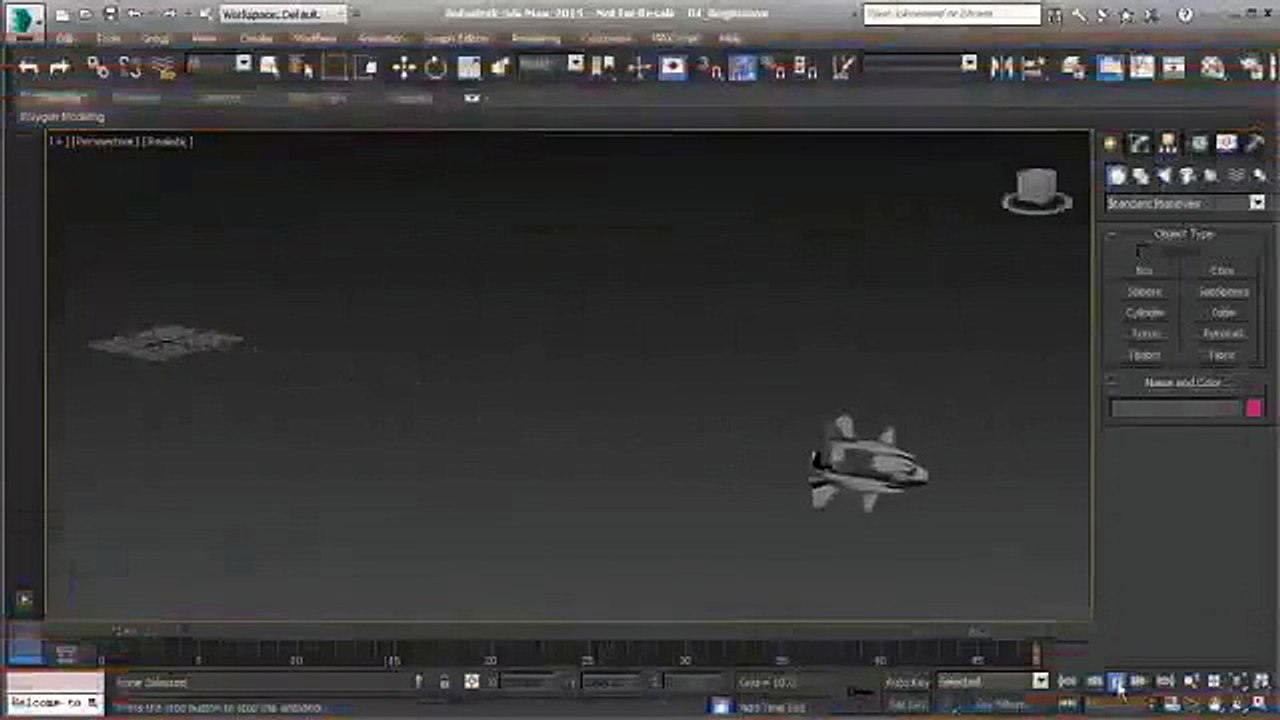
Task: Activate the Select and Rotate tool
Action: [x=436, y=67]
